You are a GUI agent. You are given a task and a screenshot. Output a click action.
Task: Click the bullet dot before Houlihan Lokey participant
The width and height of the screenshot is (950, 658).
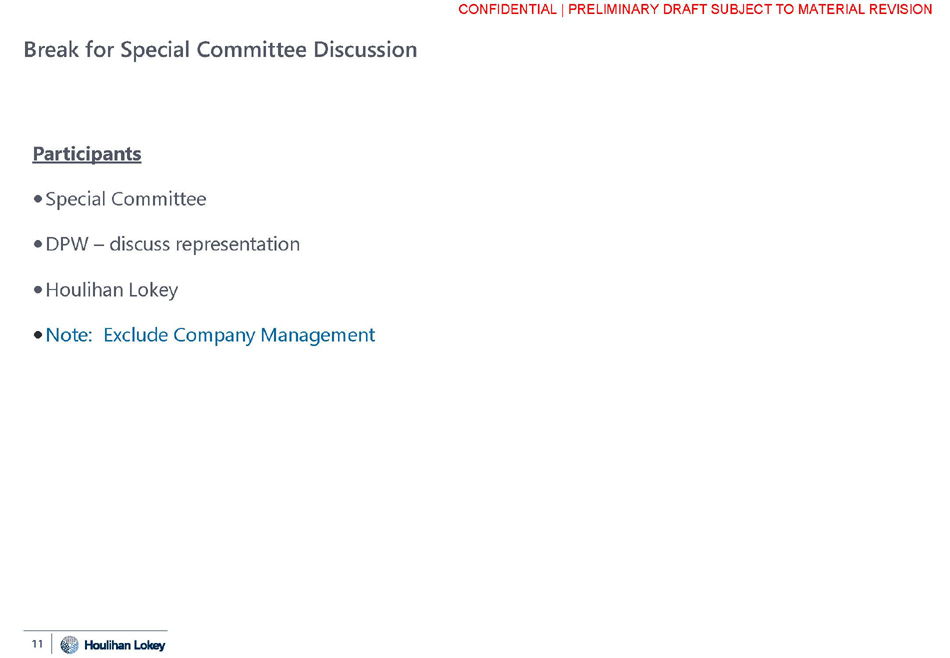(38, 291)
